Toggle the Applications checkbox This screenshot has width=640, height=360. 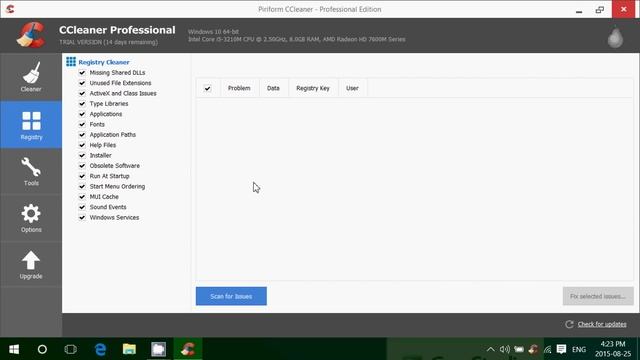click(x=82, y=114)
